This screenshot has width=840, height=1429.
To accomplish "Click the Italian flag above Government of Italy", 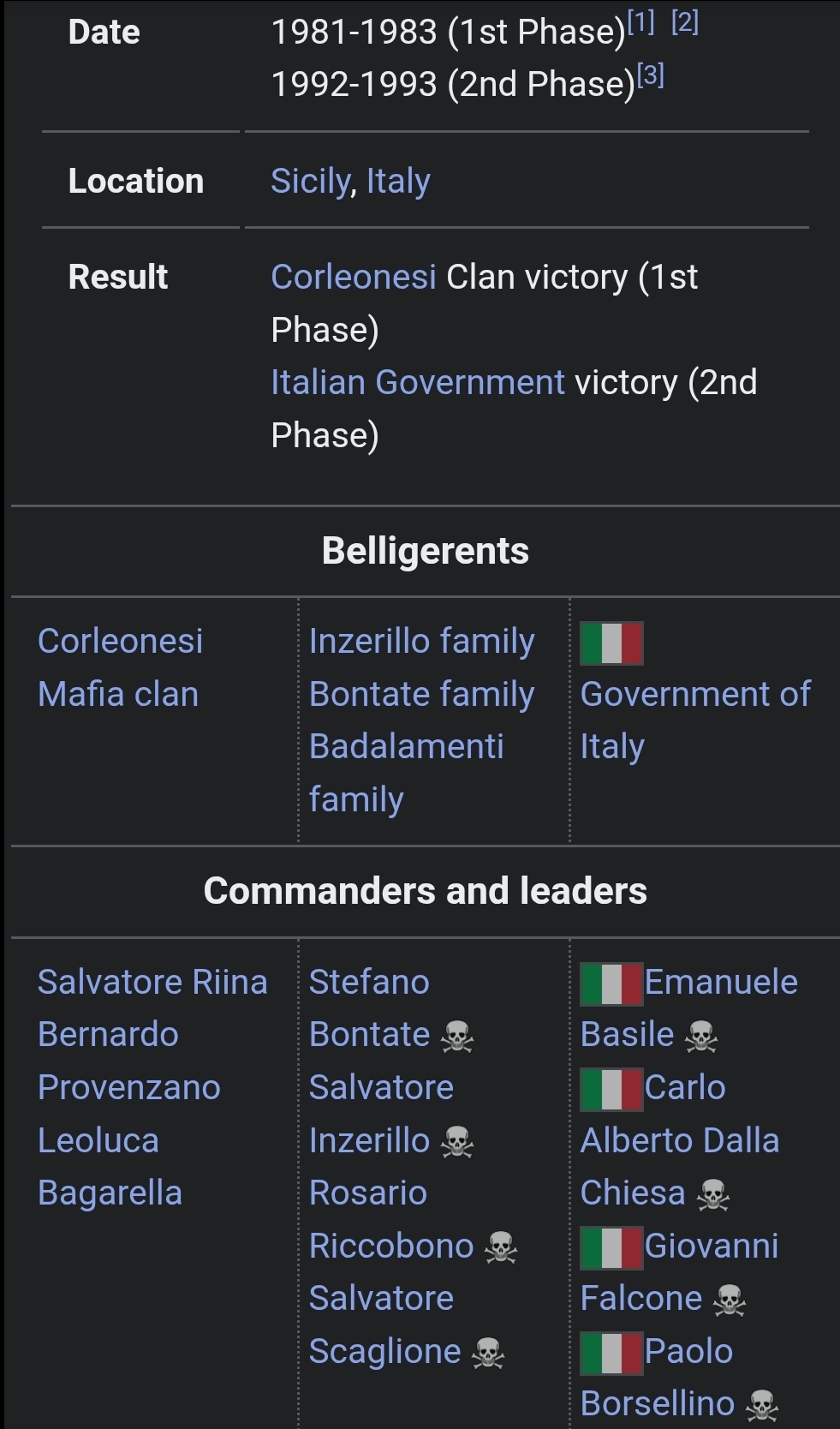I will pos(611,643).
